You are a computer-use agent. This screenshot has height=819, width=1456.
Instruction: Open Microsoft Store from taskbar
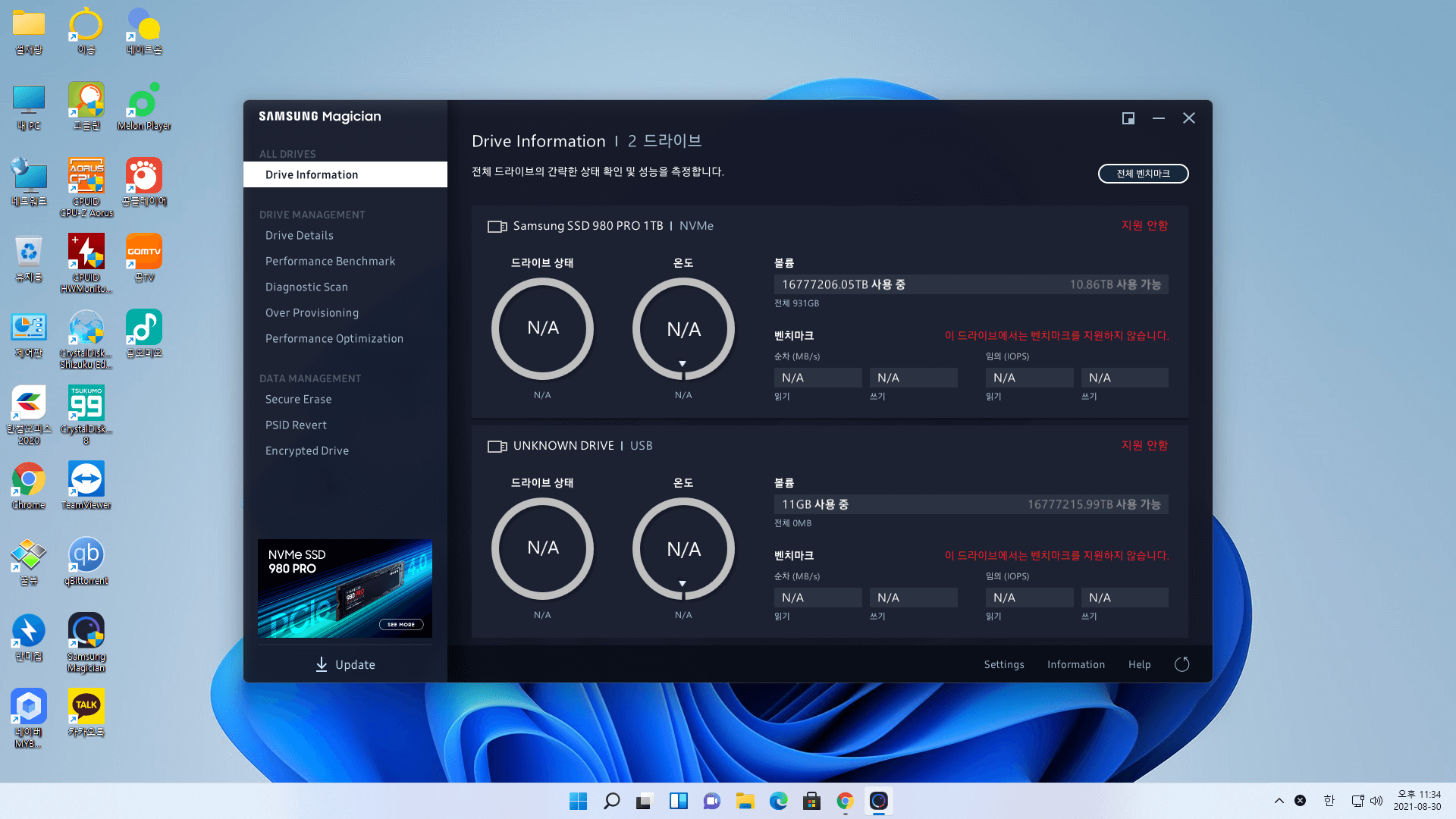coord(811,801)
